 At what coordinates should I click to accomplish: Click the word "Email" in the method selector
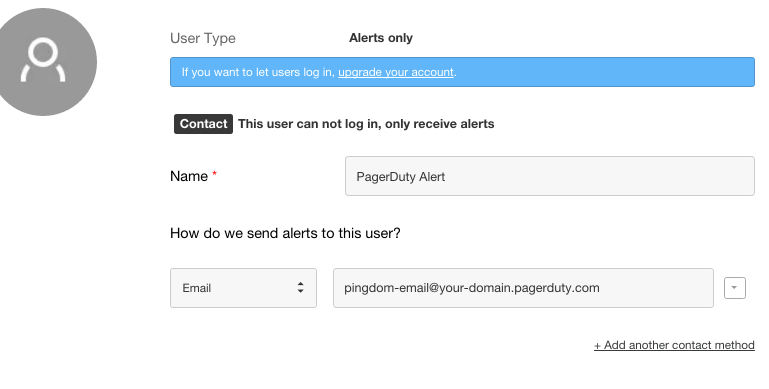click(197, 288)
